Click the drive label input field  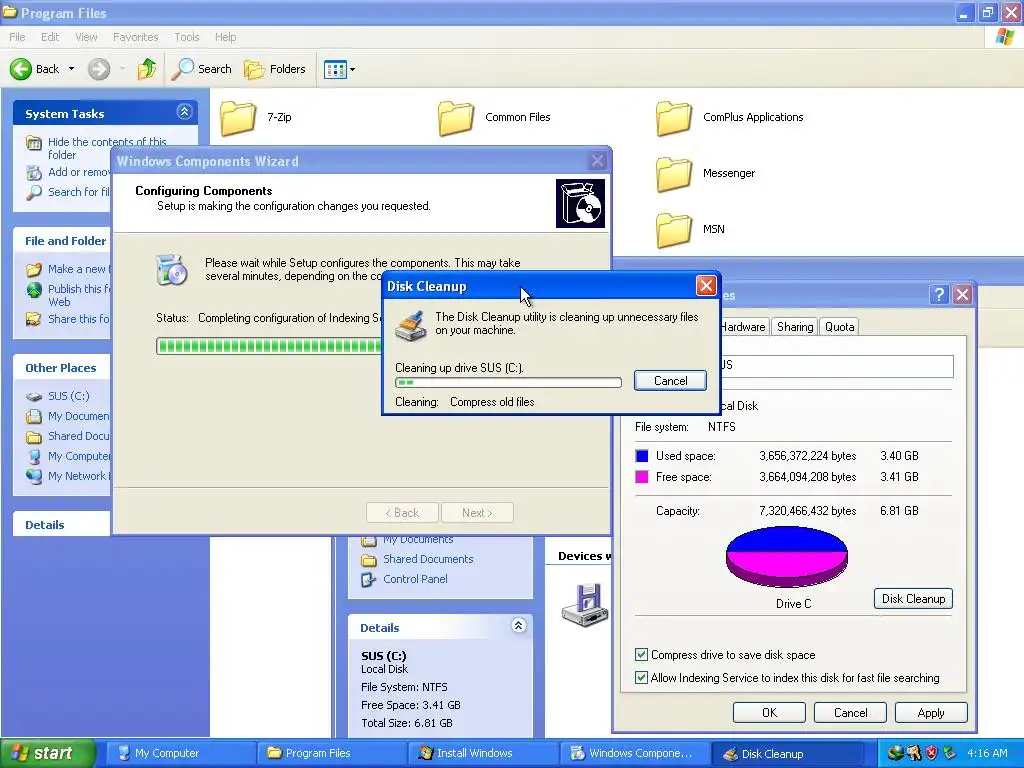pyautogui.click(x=836, y=366)
